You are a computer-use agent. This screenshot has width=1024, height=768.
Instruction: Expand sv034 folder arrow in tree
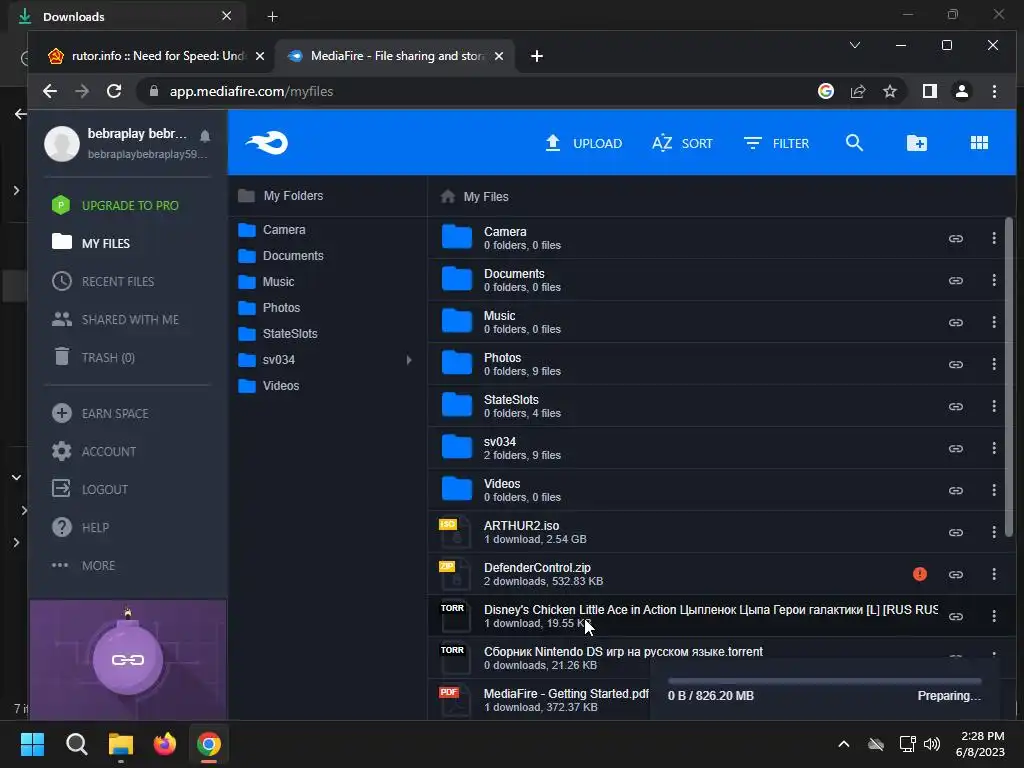pos(409,360)
